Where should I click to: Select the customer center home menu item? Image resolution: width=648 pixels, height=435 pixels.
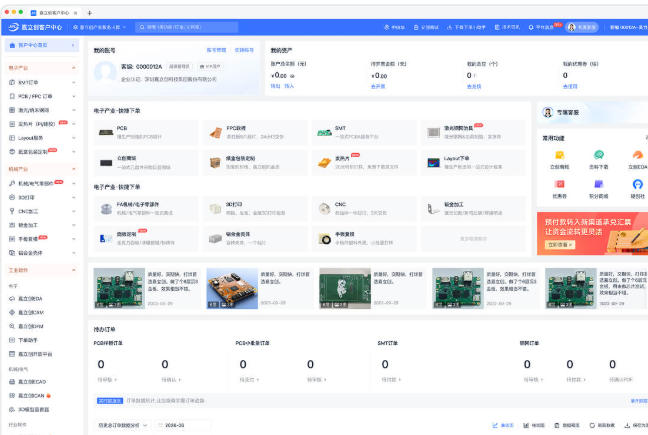coord(41,45)
